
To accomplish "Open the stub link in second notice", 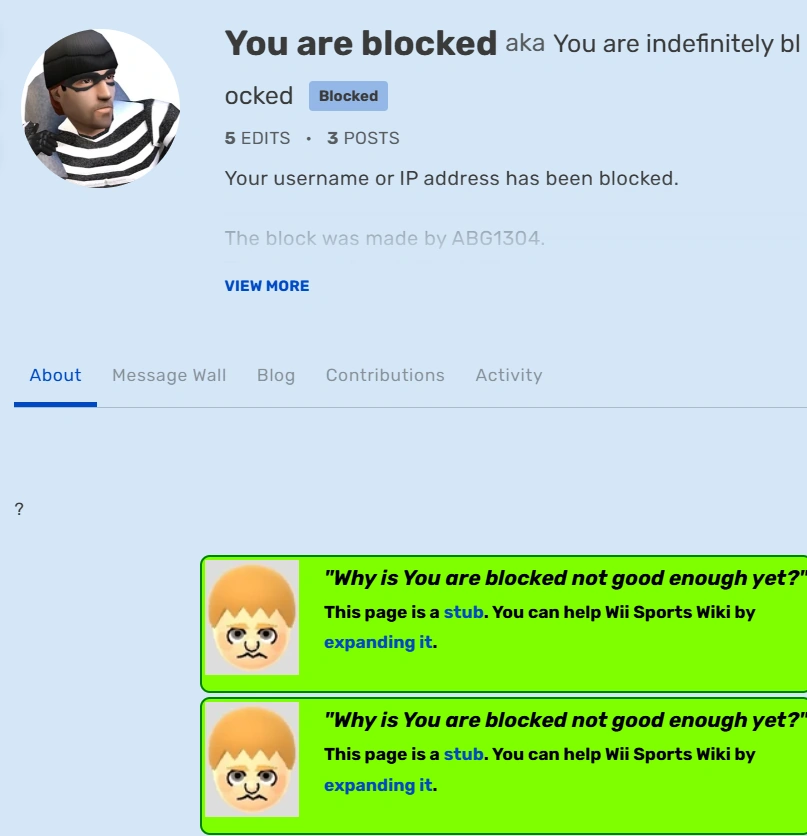I will [464, 754].
